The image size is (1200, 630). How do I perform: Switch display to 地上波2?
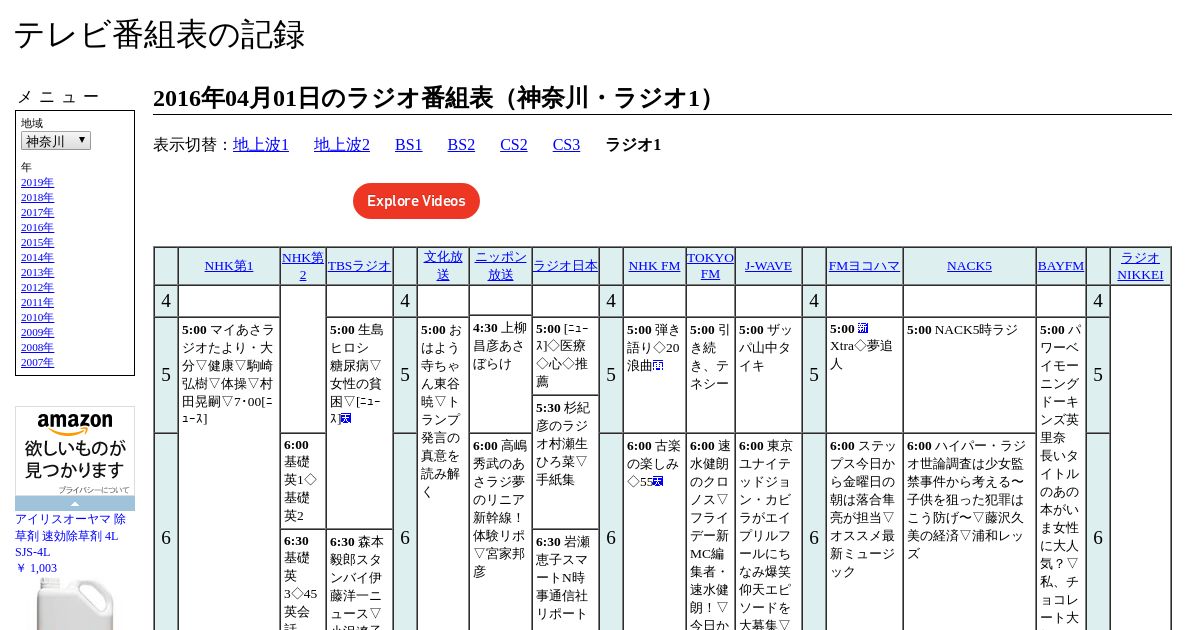point(342,145)
